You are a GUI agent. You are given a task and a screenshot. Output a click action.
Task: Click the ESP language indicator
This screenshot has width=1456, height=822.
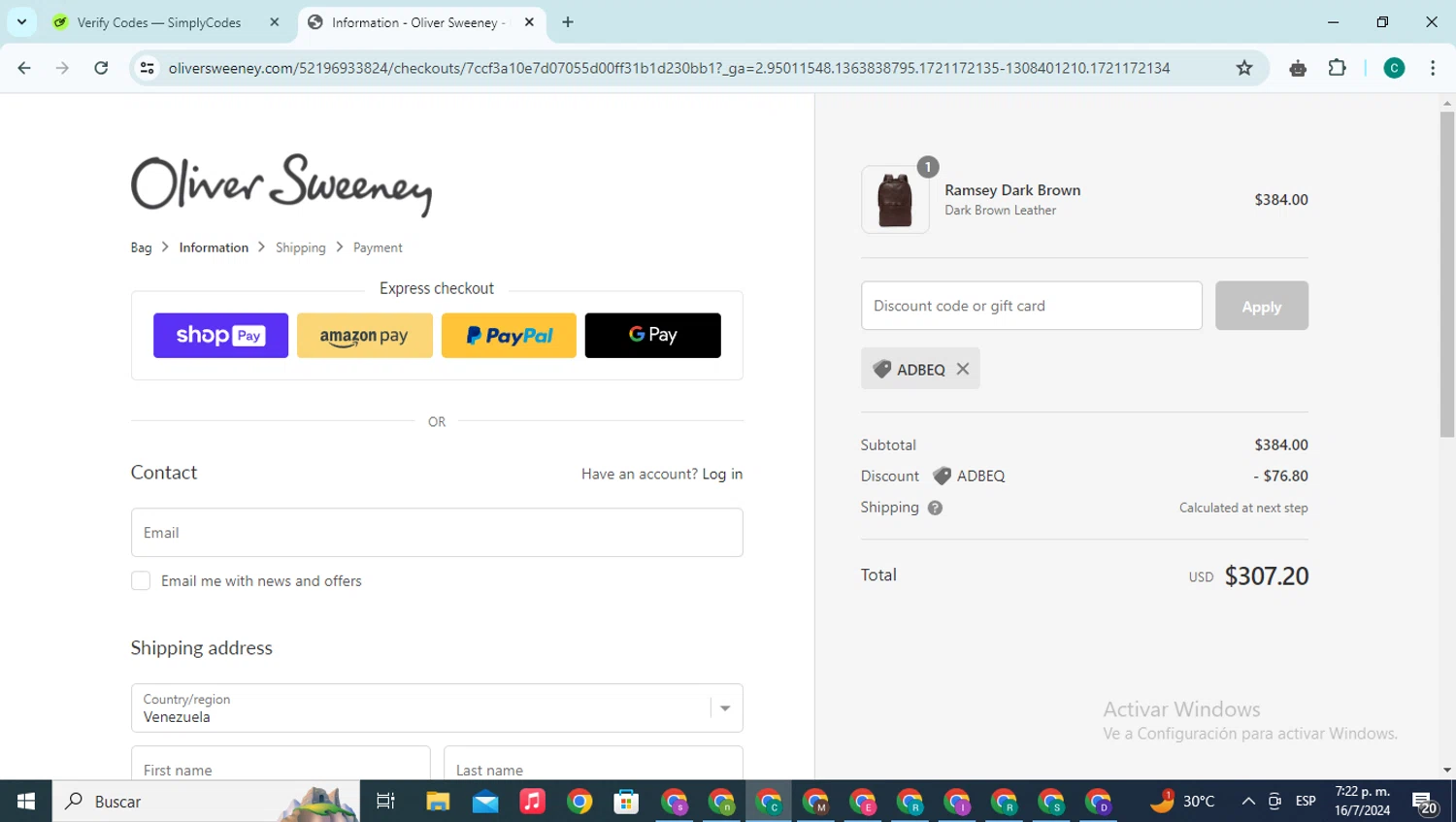[x=1306, y=801]
